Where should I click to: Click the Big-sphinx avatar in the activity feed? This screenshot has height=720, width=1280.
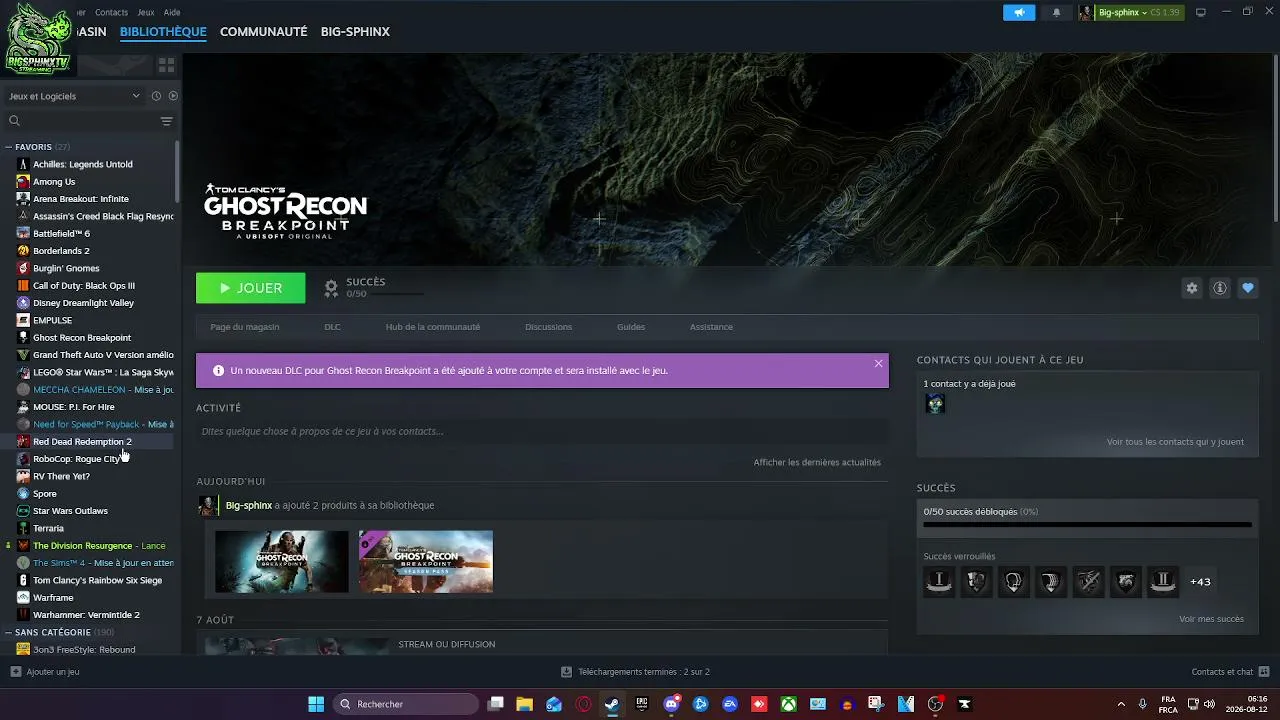(x=207, y=506)
